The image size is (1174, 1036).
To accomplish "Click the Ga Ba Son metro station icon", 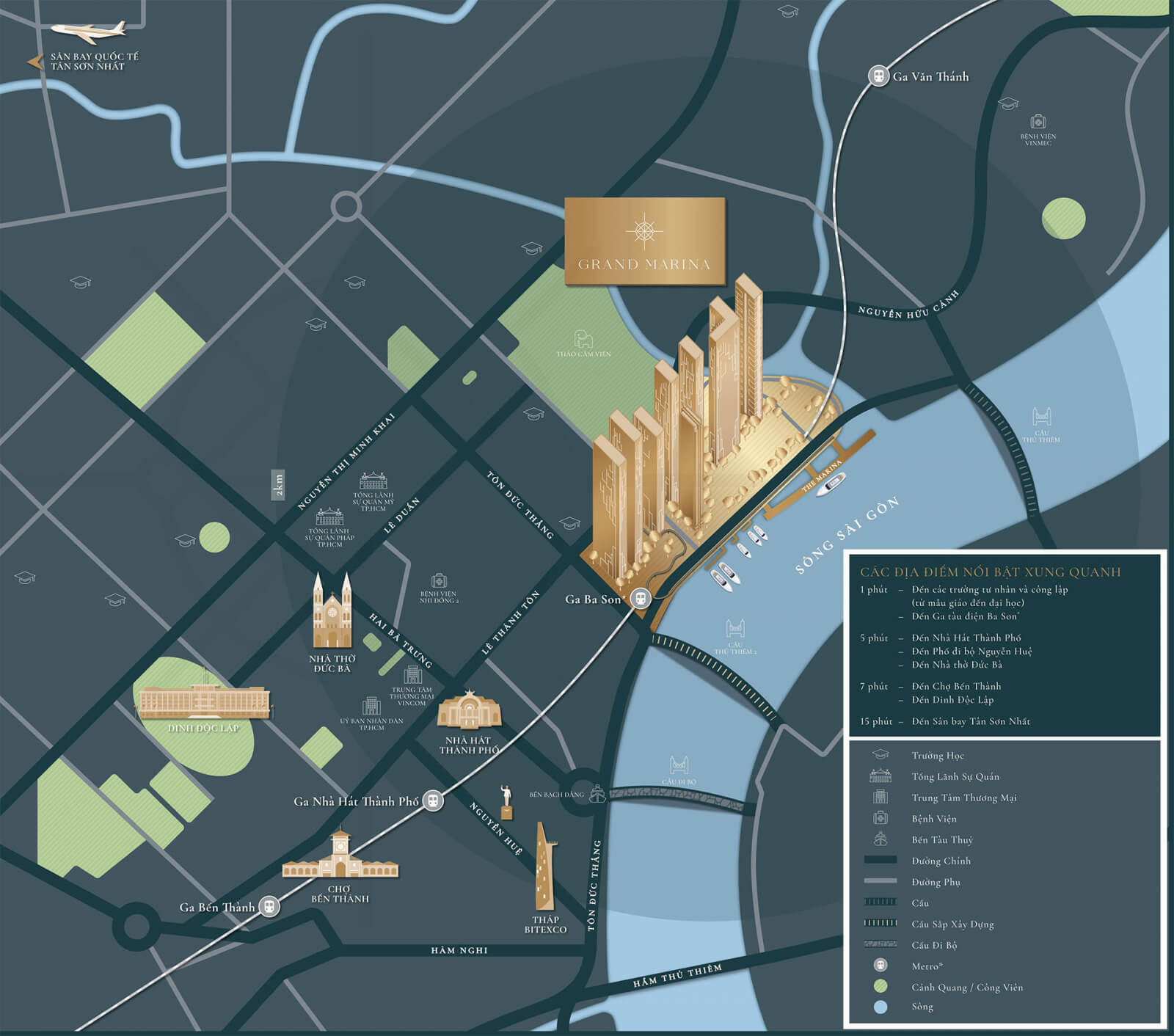I will point(642,598).
